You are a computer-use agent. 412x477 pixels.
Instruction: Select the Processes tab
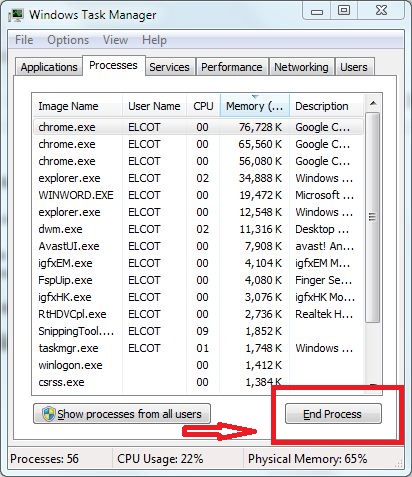[x=113, y=65]
